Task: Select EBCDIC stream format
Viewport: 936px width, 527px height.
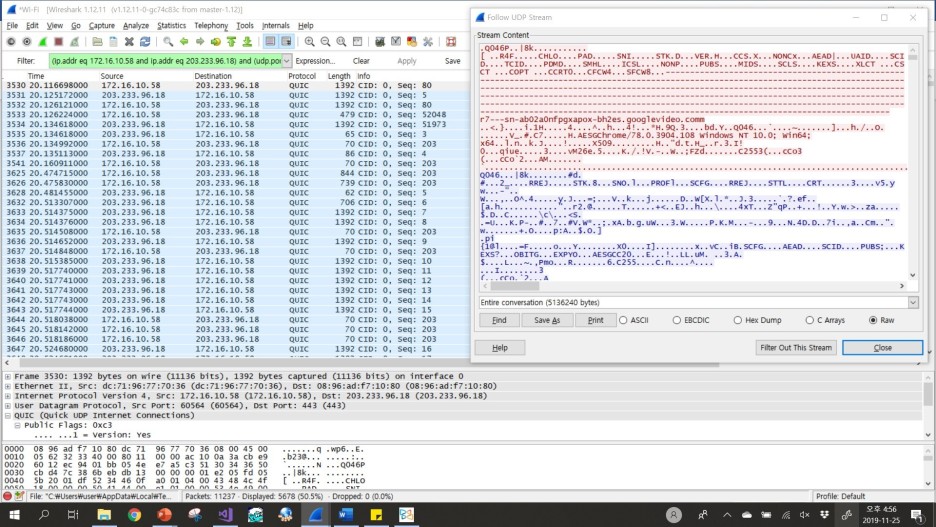Action: click(691, 320)
